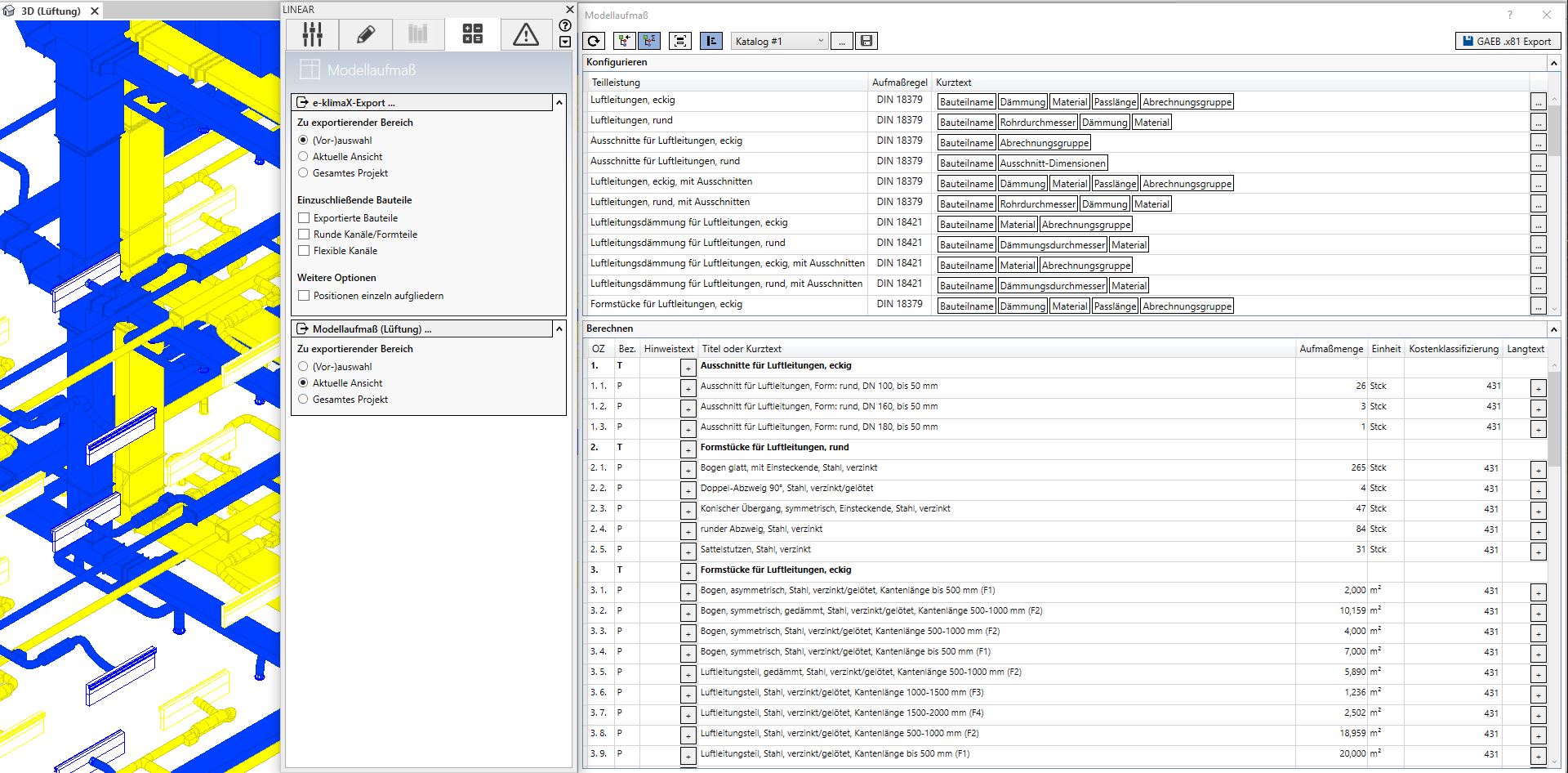Collapse the e-klimaX-Export section
This screenshot has height=773, width=1568.
tap(559, 103)
